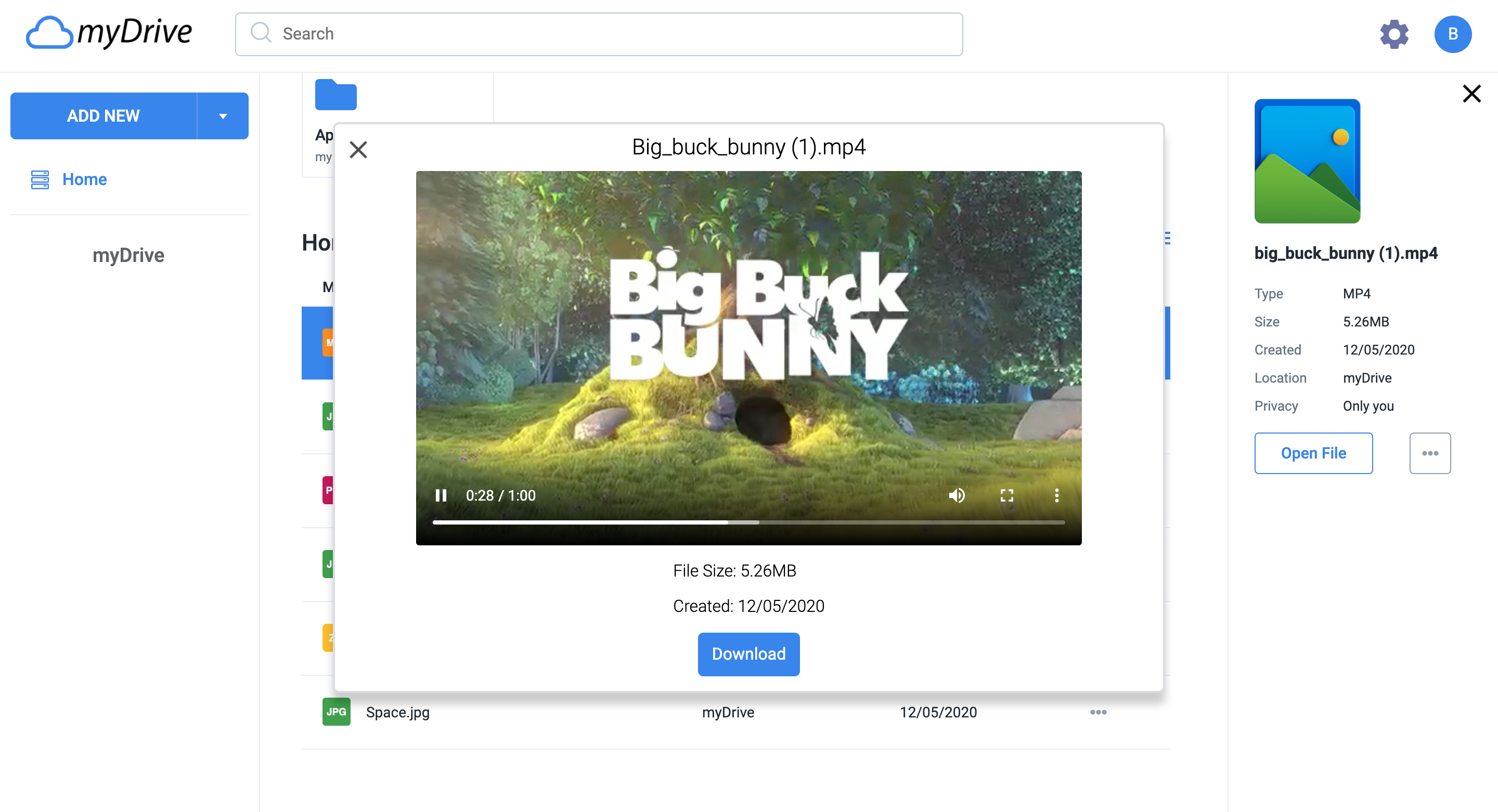
Task: Download the Big_buck_bunny video file
Action: coord(748,654)
